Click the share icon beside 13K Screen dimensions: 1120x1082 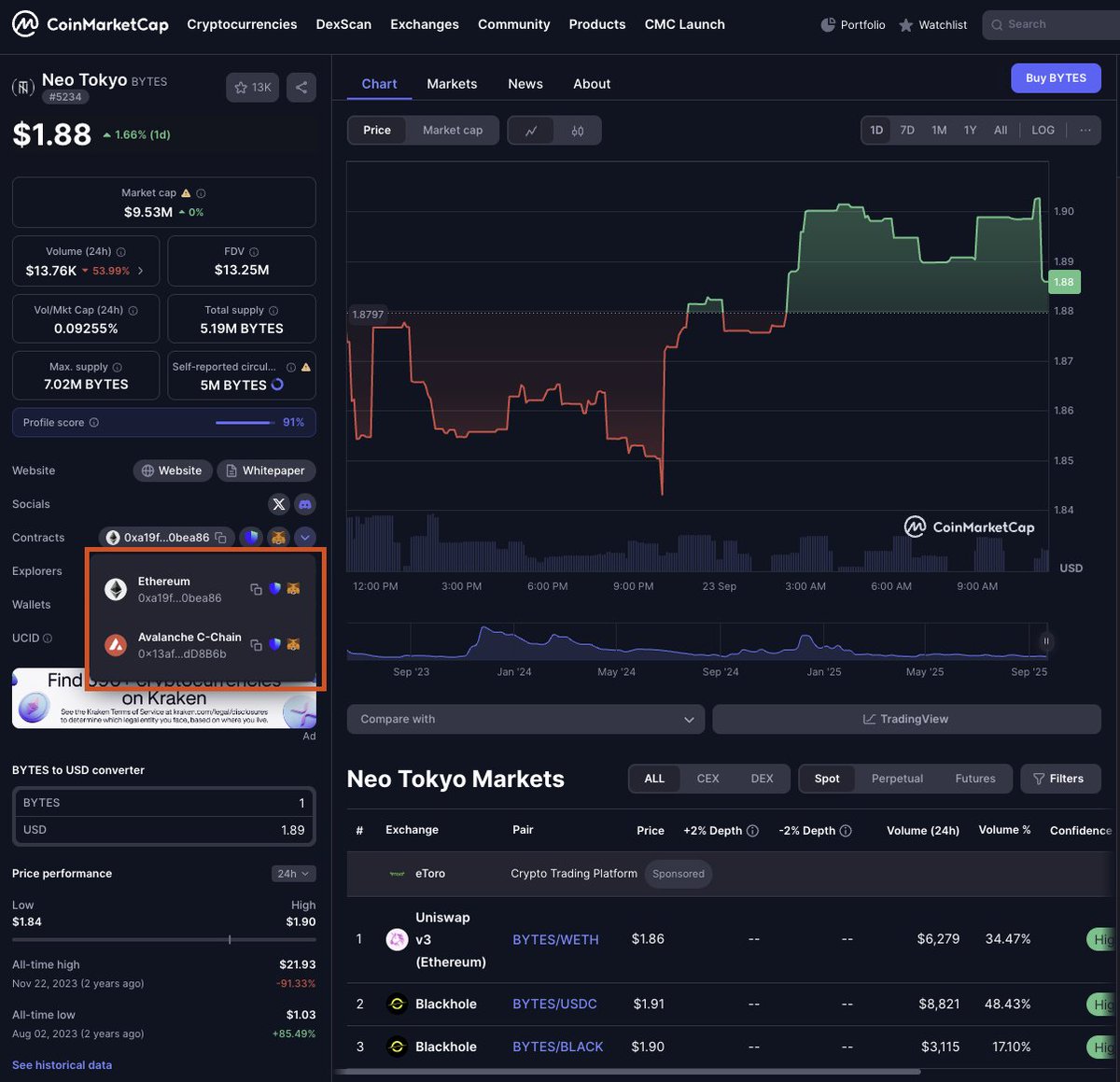pyautogui.click(x=301, y=88)
